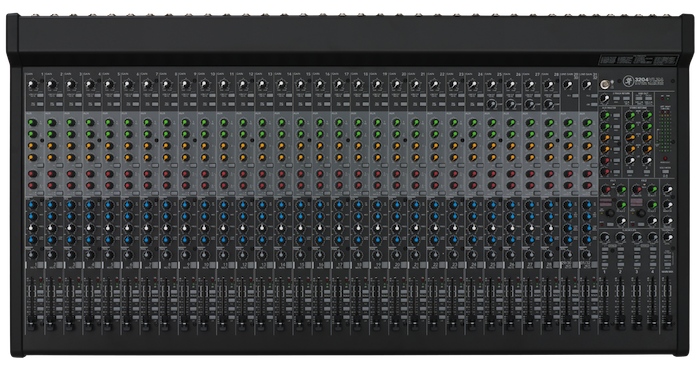Select the line gain knob for channel 29/30
This screenshot has height=368, width=700.
coord(568,84)
